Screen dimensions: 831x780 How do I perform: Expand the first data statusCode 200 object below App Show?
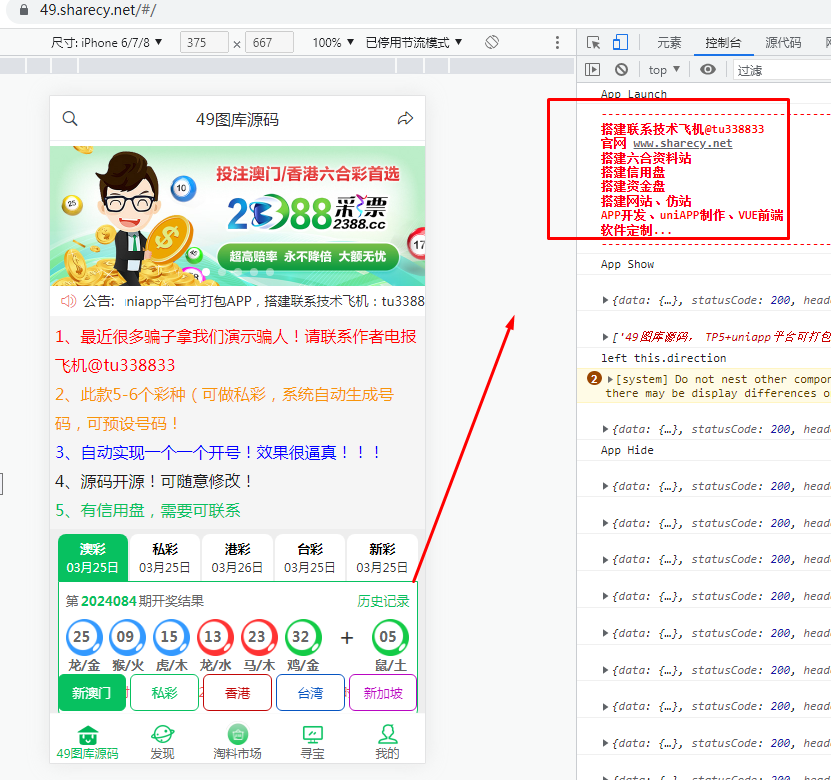[605, 300]
